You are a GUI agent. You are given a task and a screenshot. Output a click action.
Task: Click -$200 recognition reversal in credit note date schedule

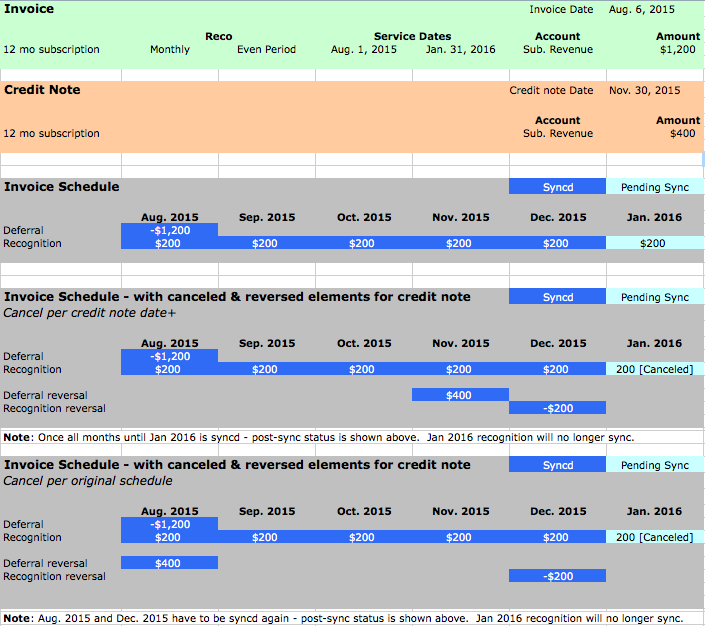click(x=558, y=408)
